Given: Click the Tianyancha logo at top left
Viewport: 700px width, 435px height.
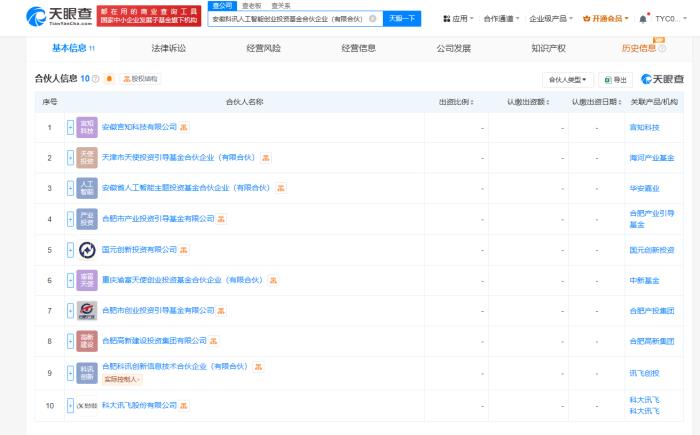Looking at the screenshot, I should [58, 17].
